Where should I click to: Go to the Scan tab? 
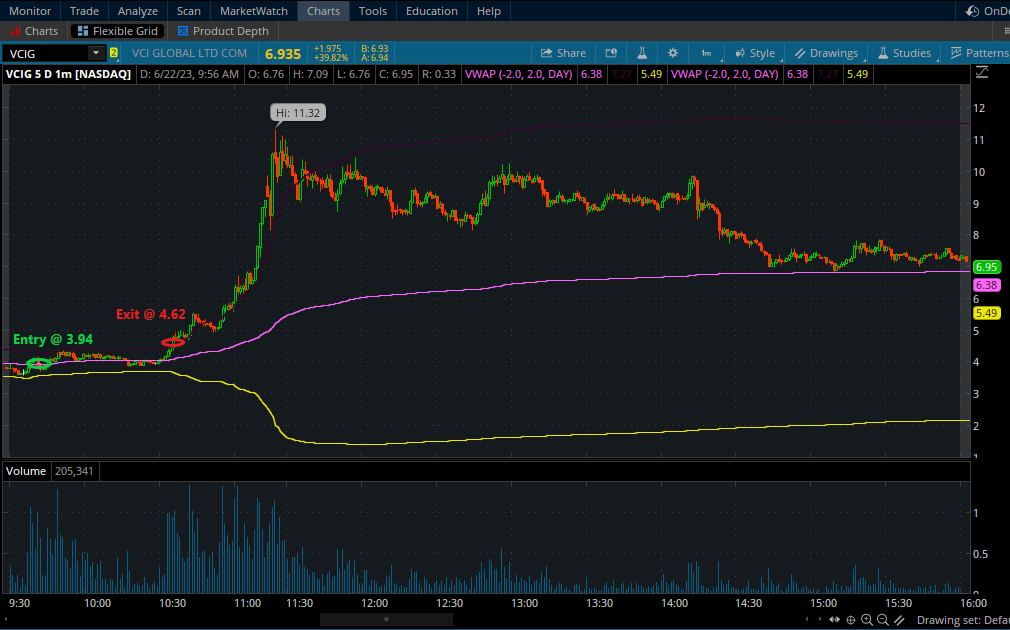click(x=189, y=11)
